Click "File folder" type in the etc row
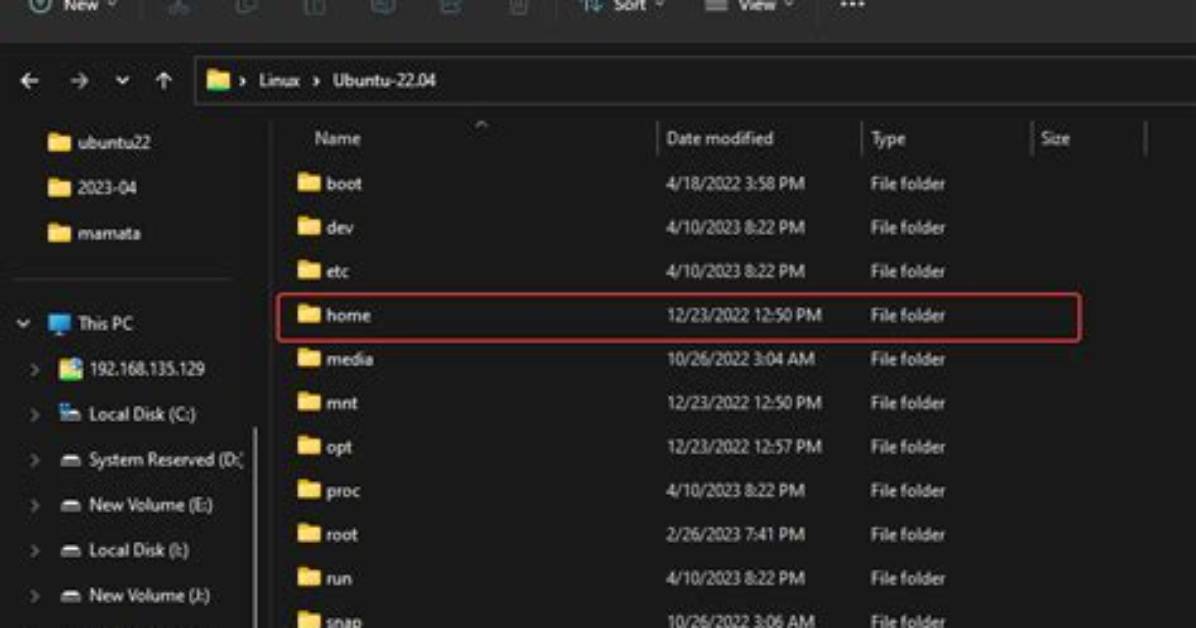 pyautogui.click(x=908, y=272)
